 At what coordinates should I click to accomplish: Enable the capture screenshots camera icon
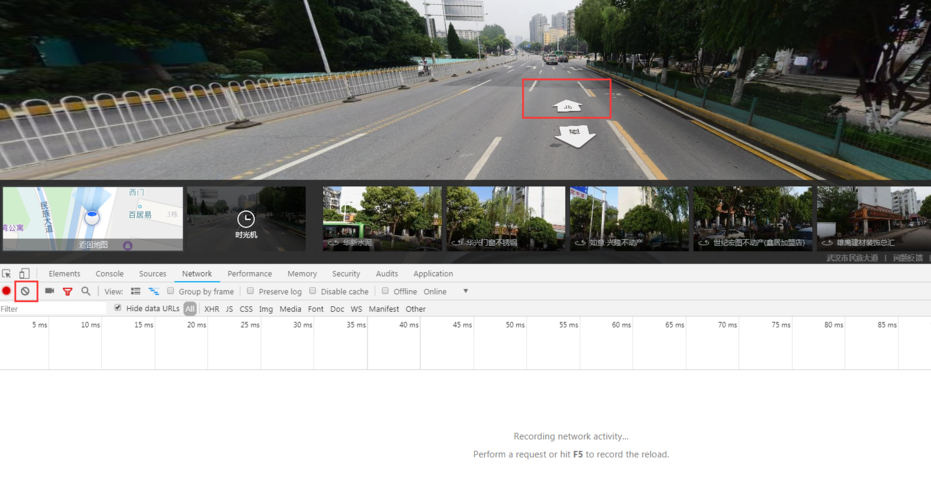pos(50,291)
